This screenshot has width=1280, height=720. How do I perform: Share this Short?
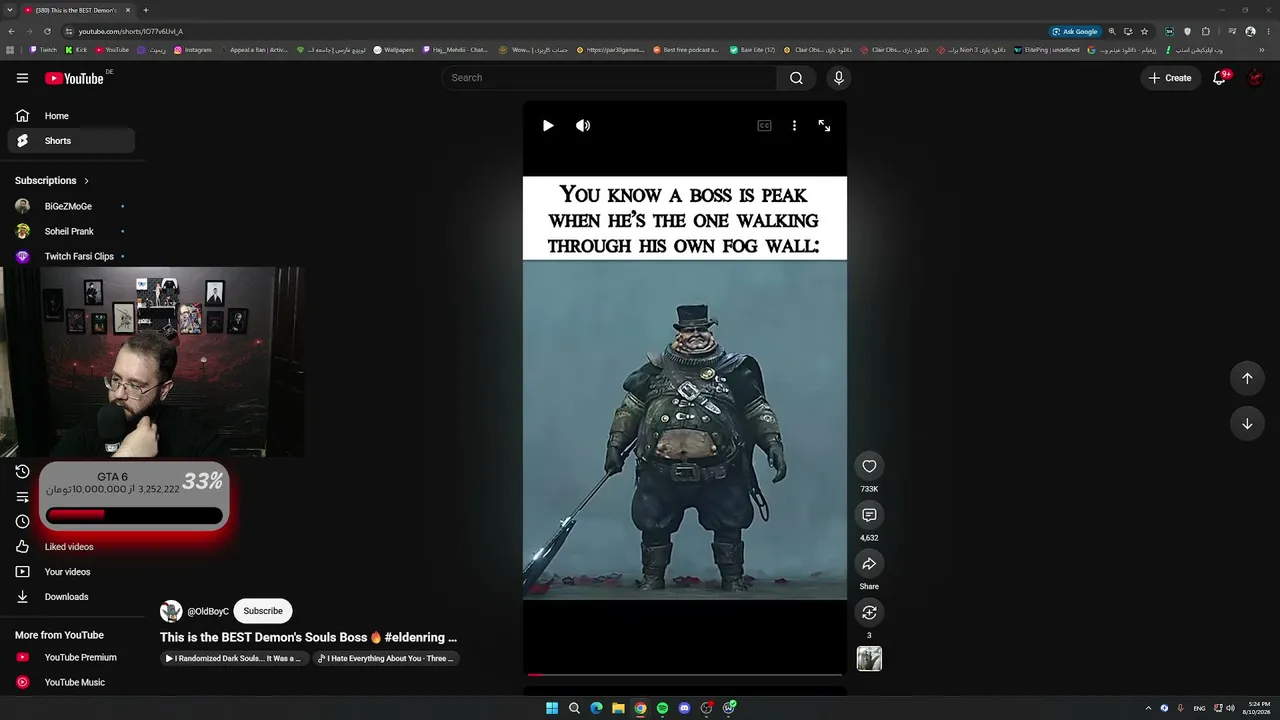coord(869,564)
